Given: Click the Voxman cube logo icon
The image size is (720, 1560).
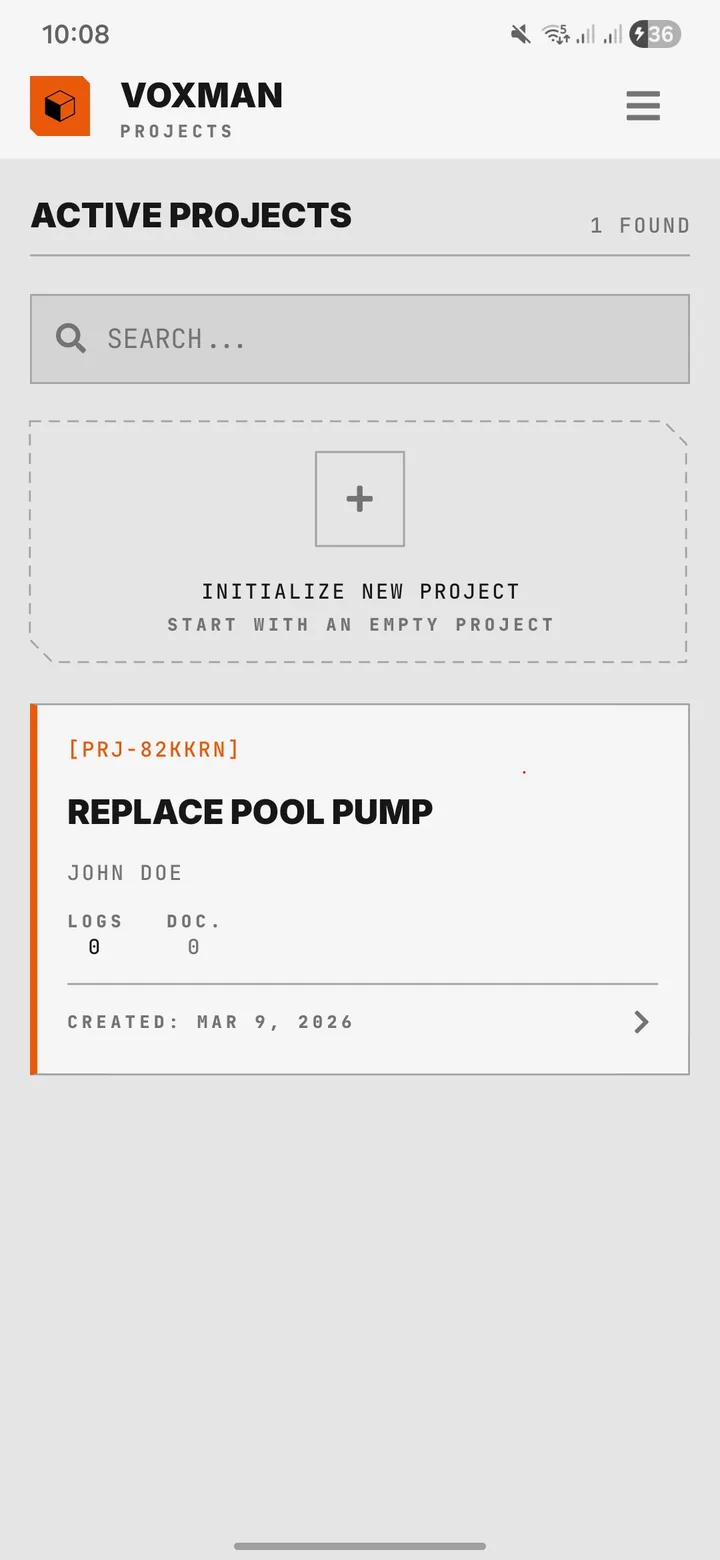Looking at the screenshot, I should coord(60,106).
